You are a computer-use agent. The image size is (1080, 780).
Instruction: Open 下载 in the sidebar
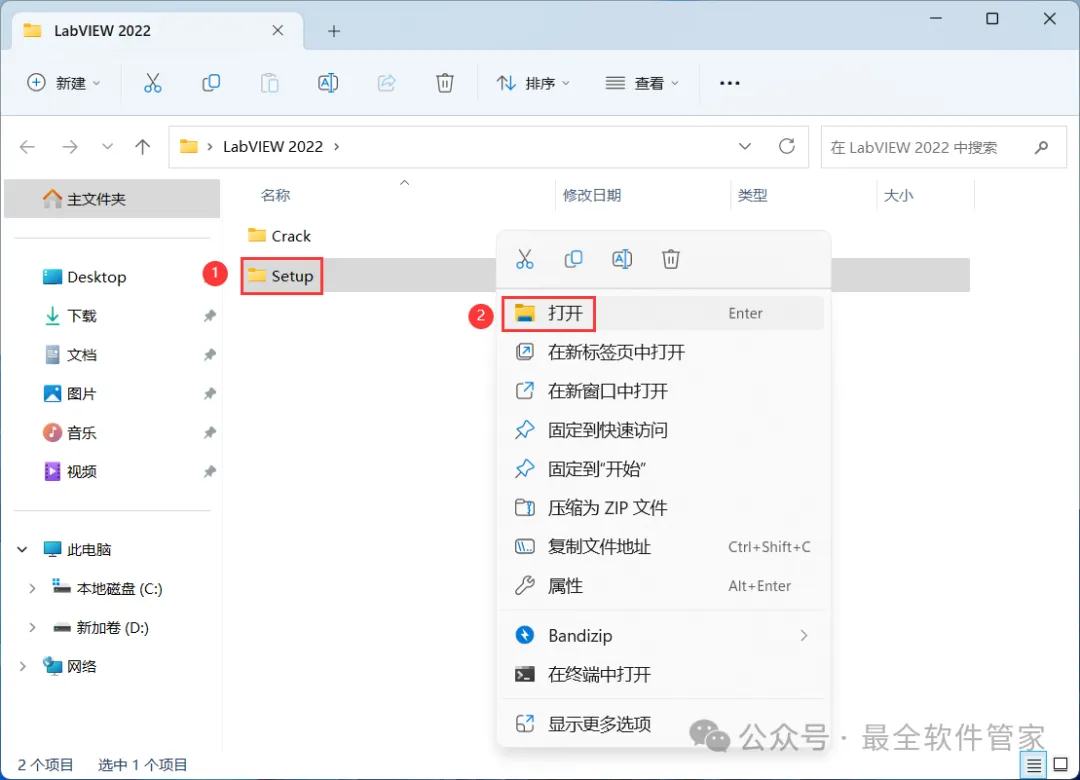(112, 316)
